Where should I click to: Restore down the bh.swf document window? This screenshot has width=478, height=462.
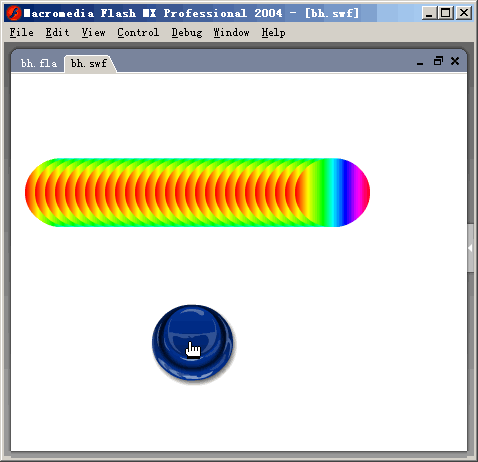[x=438, y=61]
